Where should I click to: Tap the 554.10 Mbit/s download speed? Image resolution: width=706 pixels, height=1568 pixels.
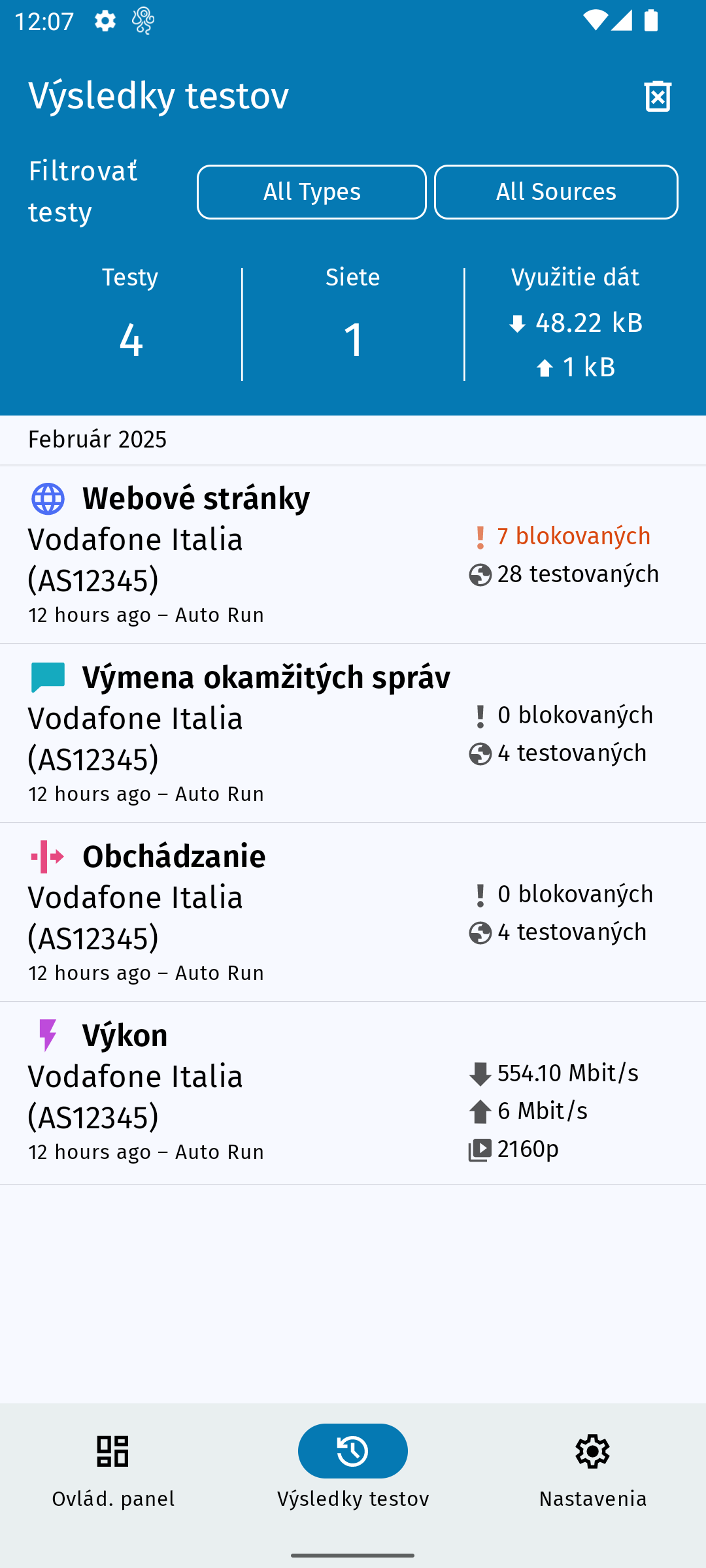point(567,1073)
